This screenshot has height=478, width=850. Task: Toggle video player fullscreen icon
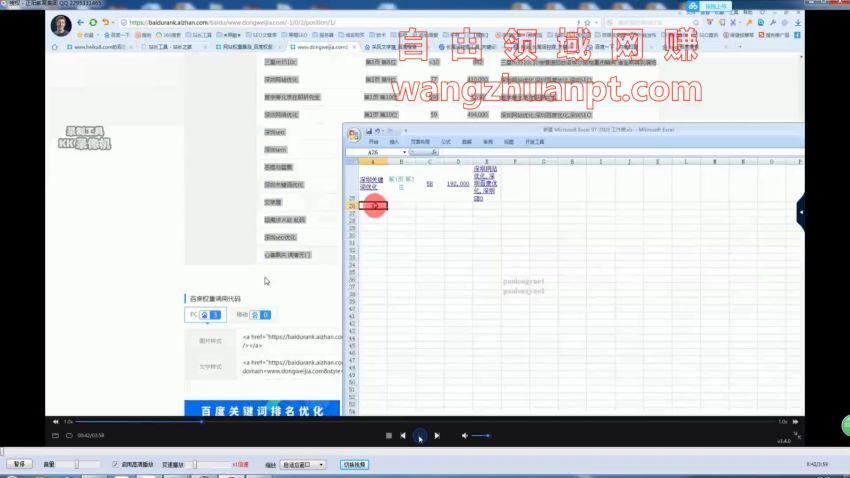797,435
